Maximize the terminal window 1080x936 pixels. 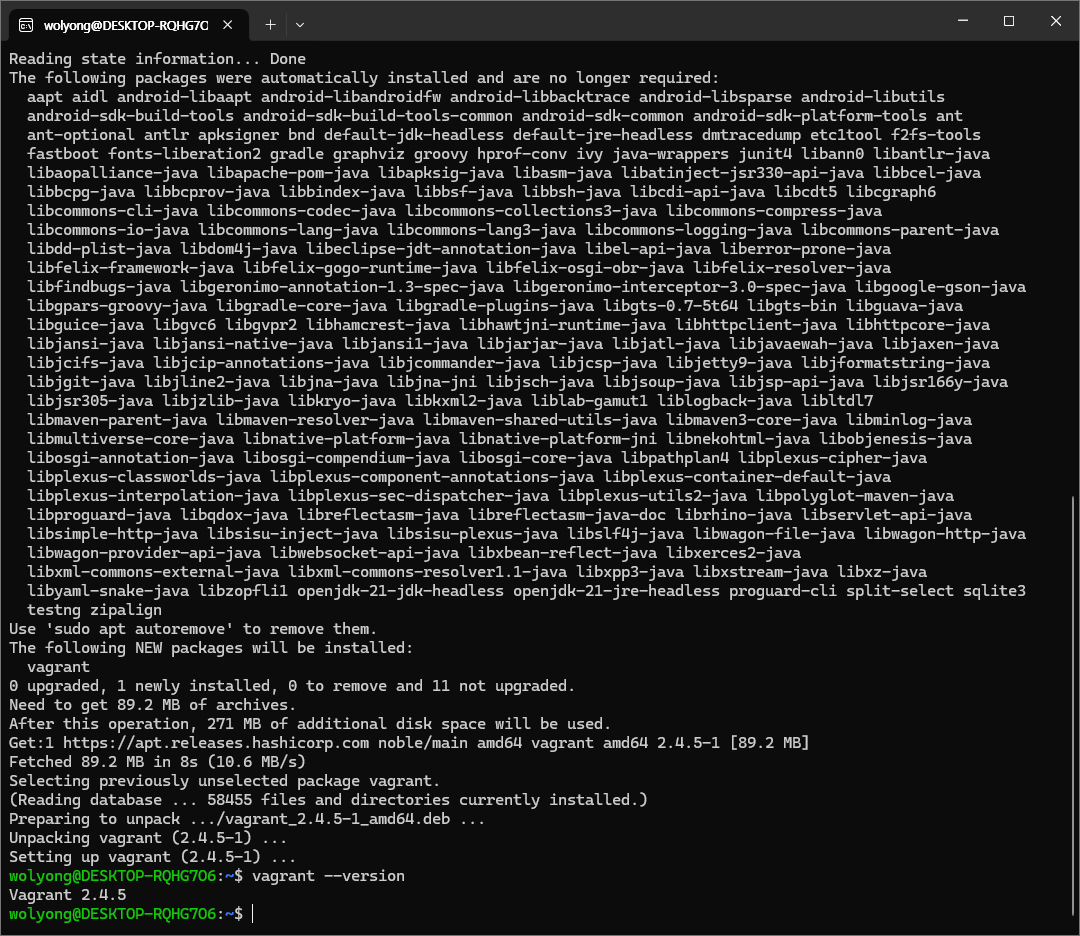pos(1009,22)
